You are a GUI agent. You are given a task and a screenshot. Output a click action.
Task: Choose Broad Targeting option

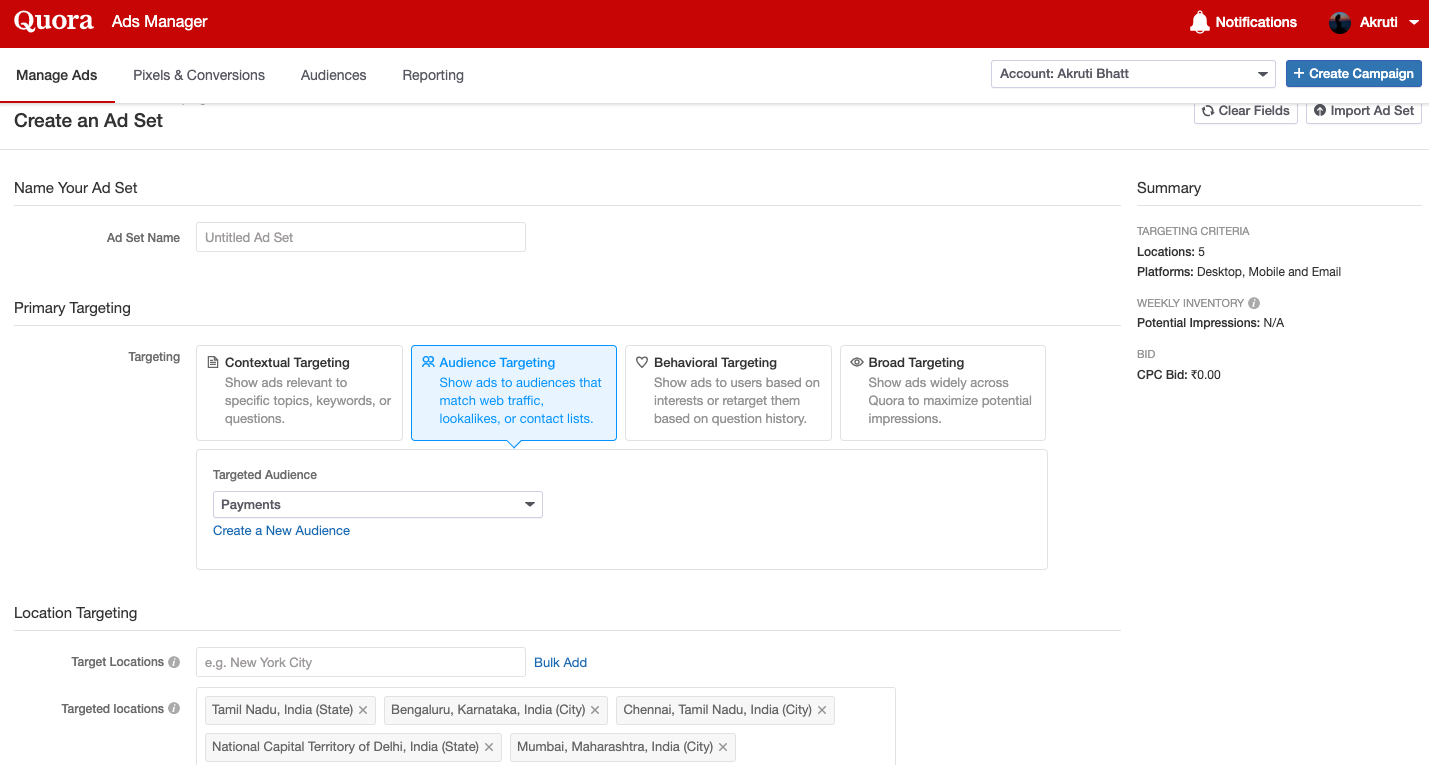pyautogui.click(x=943, y=393)
